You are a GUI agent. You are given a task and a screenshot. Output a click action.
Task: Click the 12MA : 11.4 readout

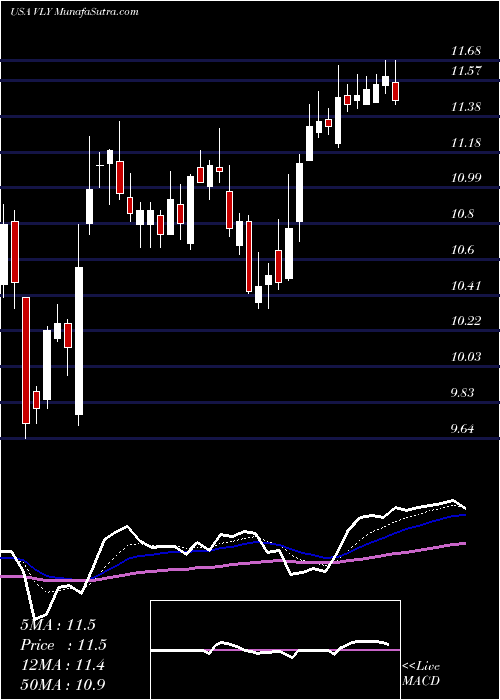click(x=62, y=665)
